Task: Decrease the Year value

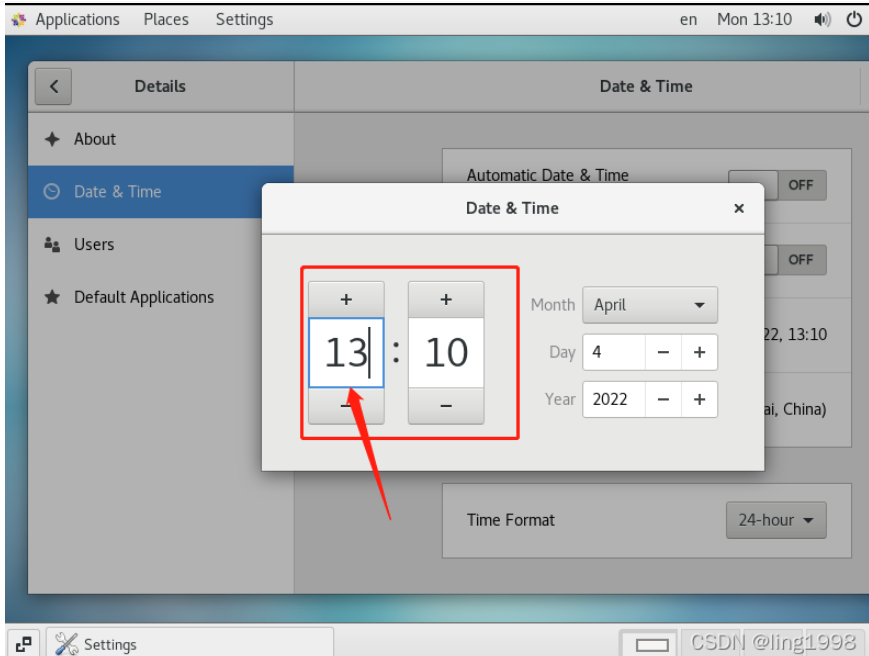Action: (x=663, y=399)
